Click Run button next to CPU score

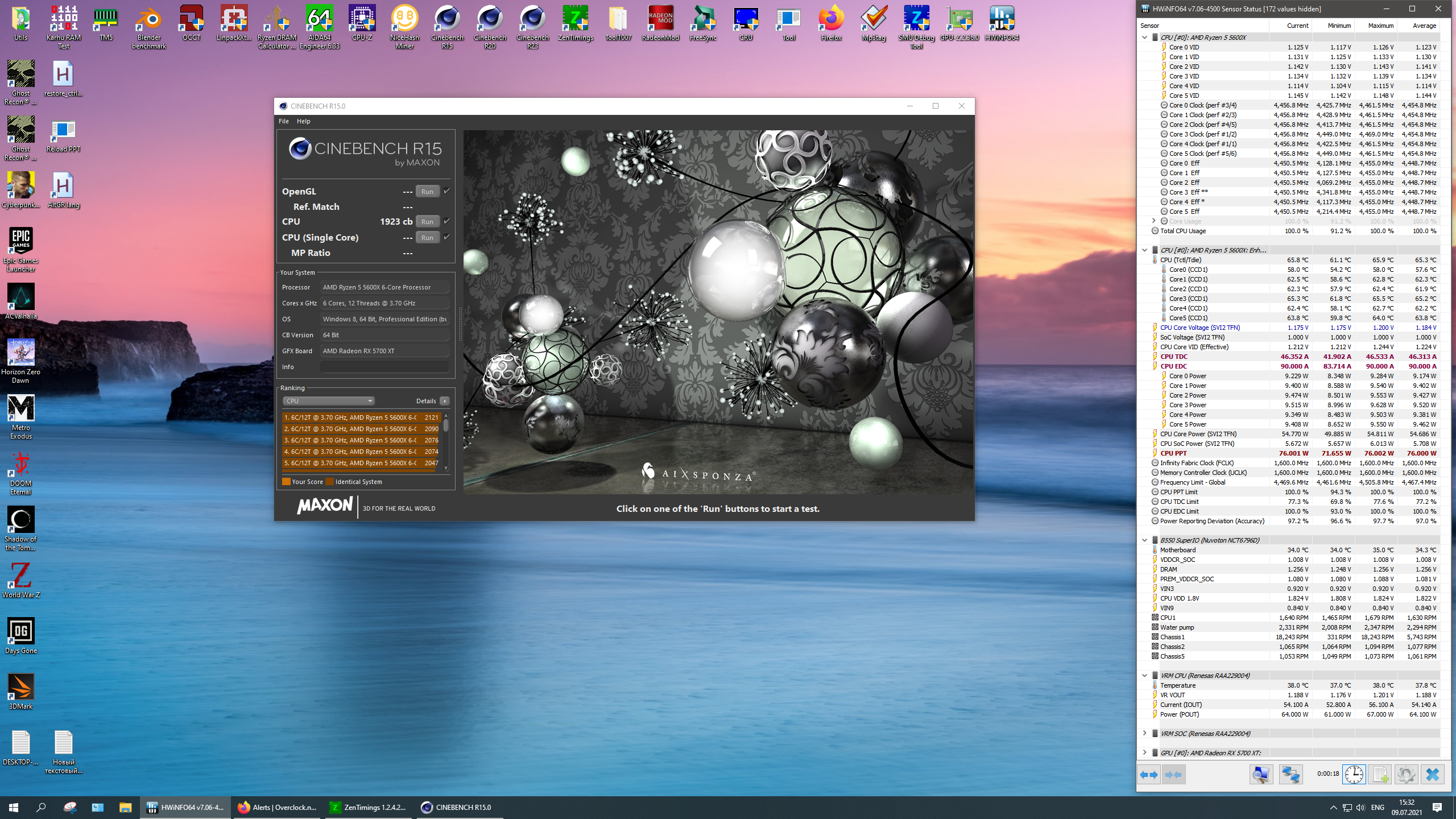click(427, 222)
